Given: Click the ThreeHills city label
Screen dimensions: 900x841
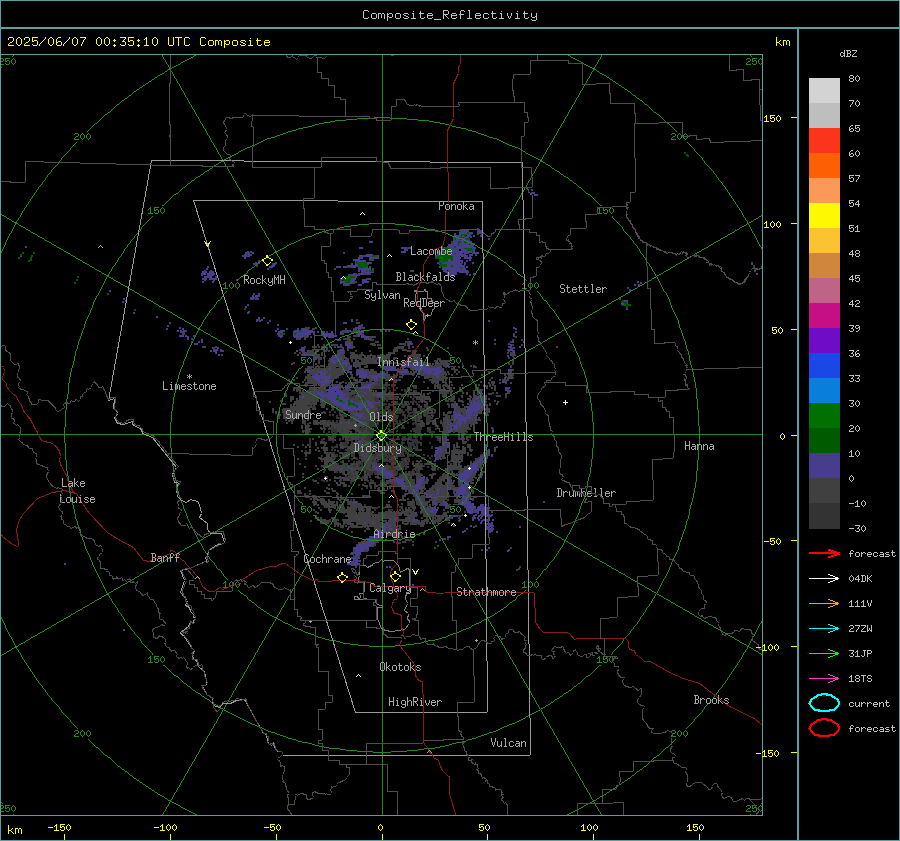Looking at the screenshot, I should pyautogui.click(x=503, y=437).
